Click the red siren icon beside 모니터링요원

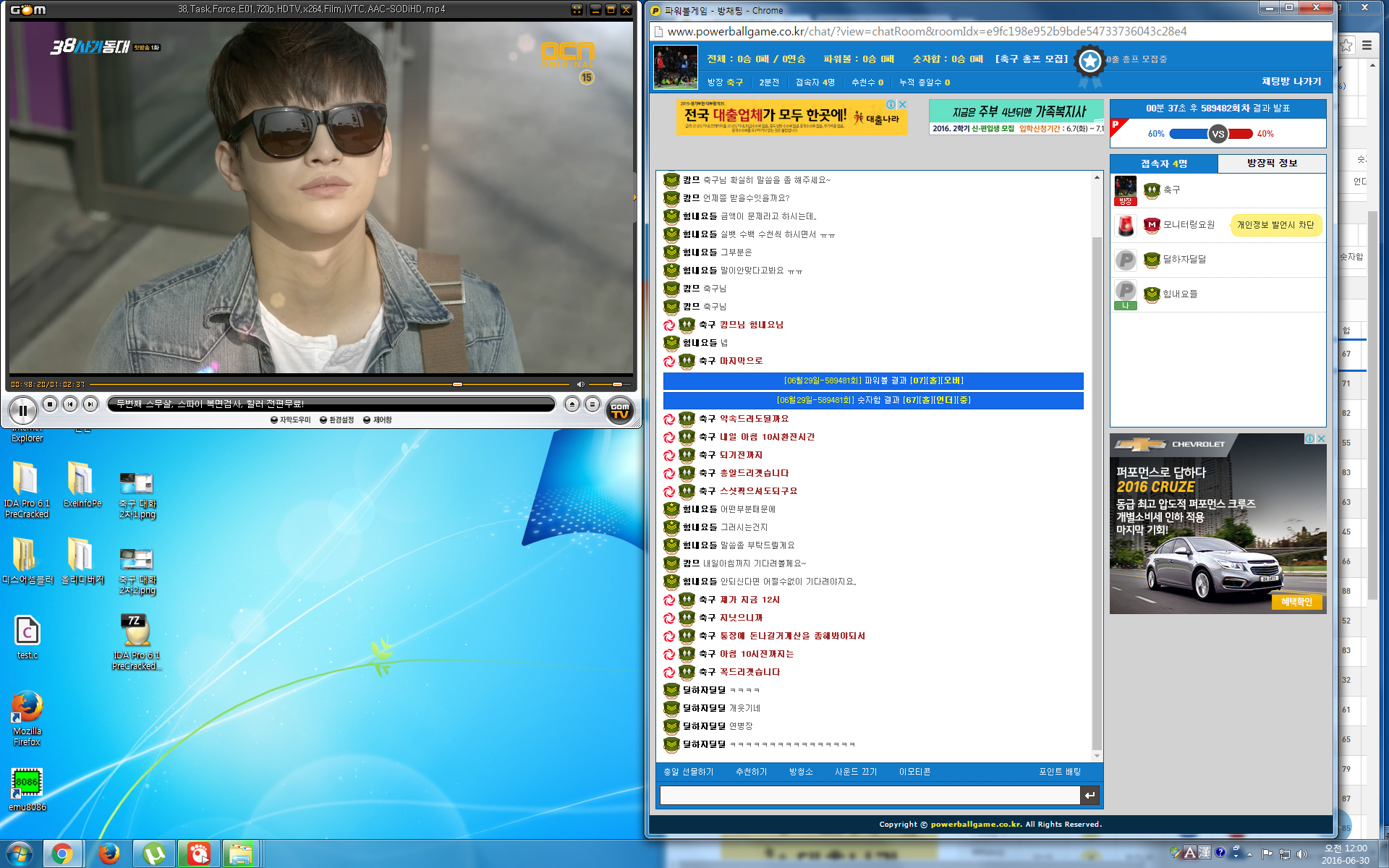pyautogui.click(x=1125, y=226)
